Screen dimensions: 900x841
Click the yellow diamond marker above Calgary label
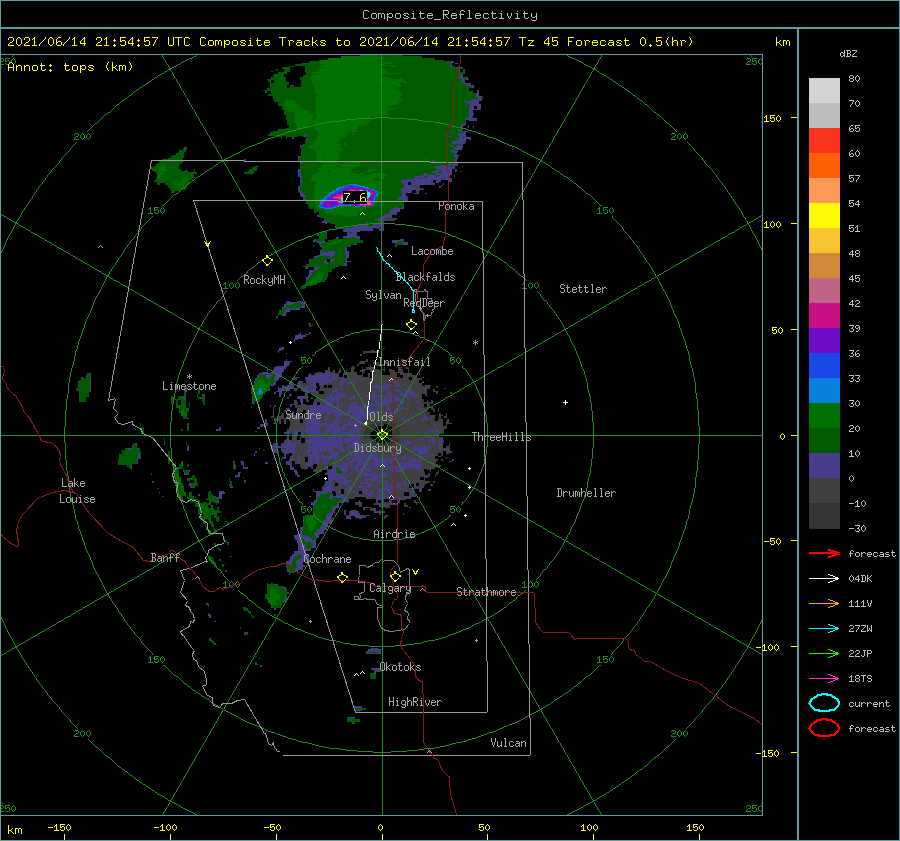click(395, 576)
